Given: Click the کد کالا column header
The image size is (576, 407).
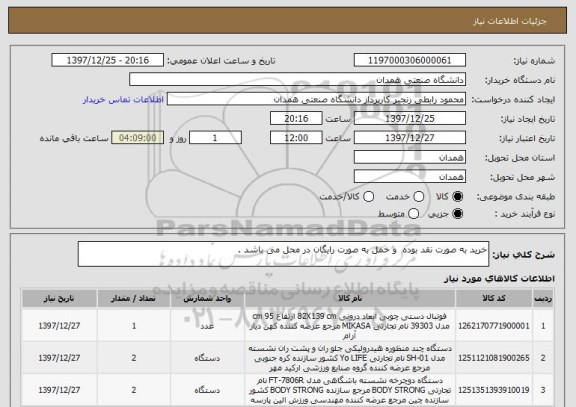Looking at the screenshot, I should pos(494,298).
